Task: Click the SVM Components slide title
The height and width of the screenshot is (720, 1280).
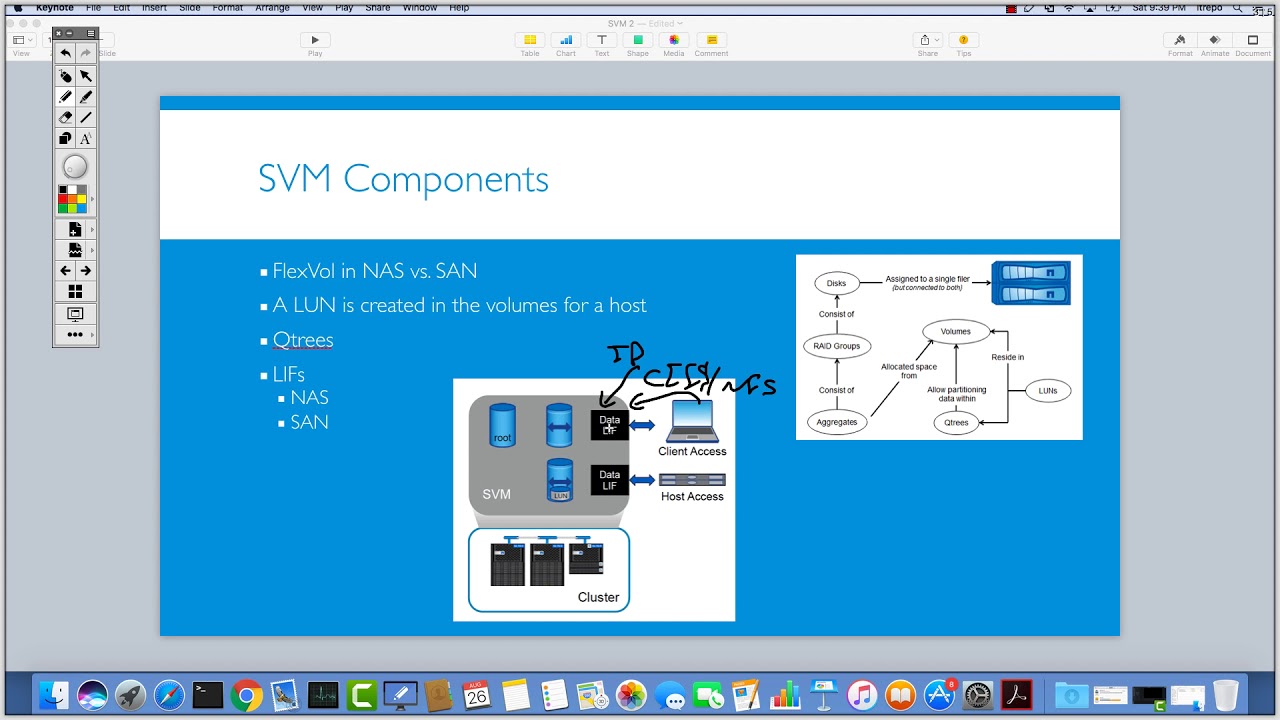Action: pos(403,179)
